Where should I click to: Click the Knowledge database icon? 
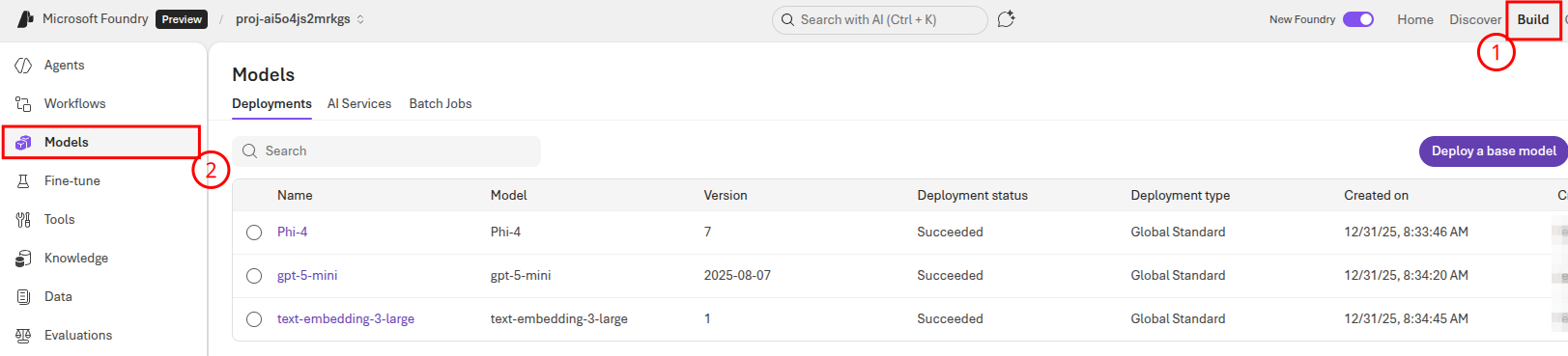(x=23, y=258)
